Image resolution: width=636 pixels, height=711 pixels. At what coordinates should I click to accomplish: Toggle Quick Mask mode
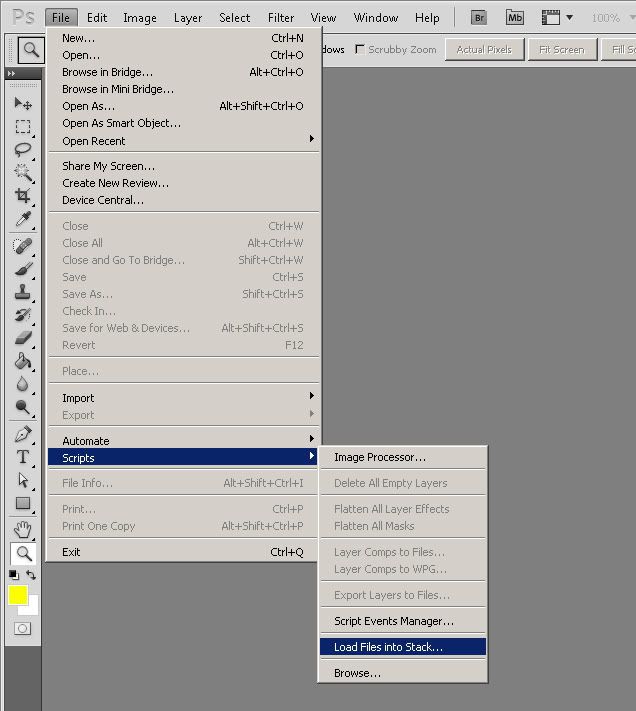point(23,628)
